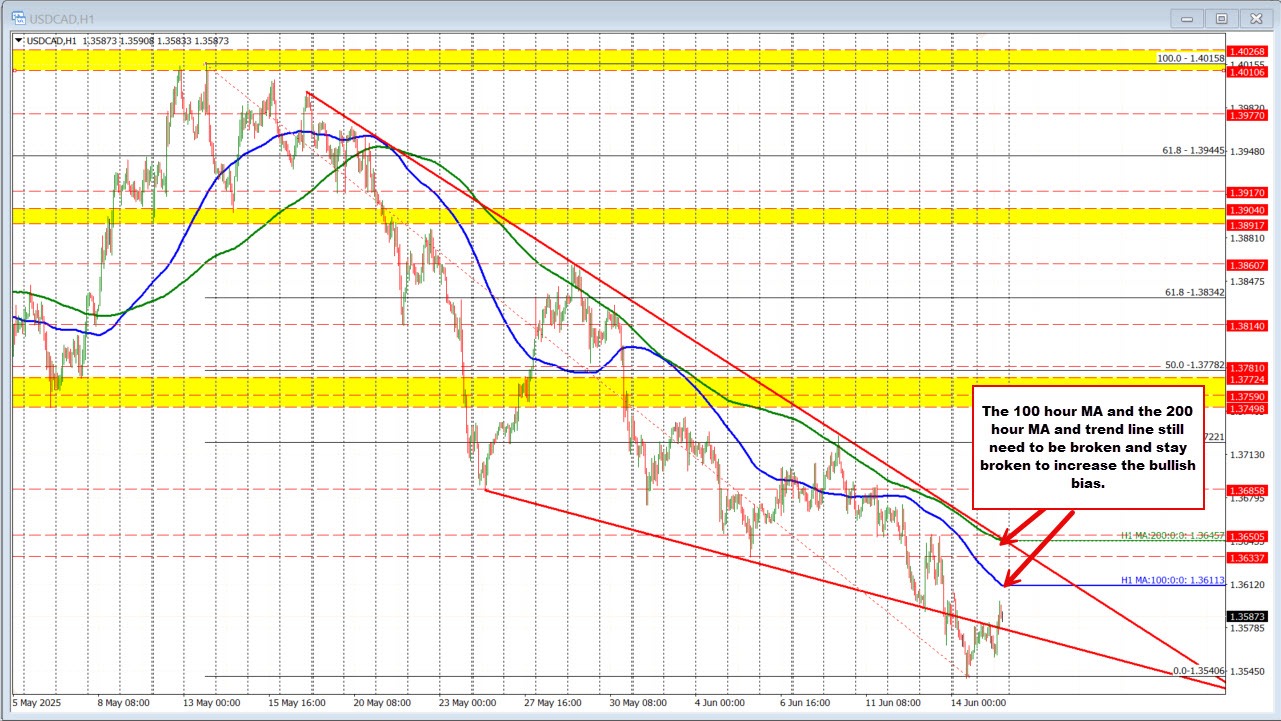Select the annotation box about the 100 hour MA
Screen dimensions: 1281x721
[x=1088, y=448]
